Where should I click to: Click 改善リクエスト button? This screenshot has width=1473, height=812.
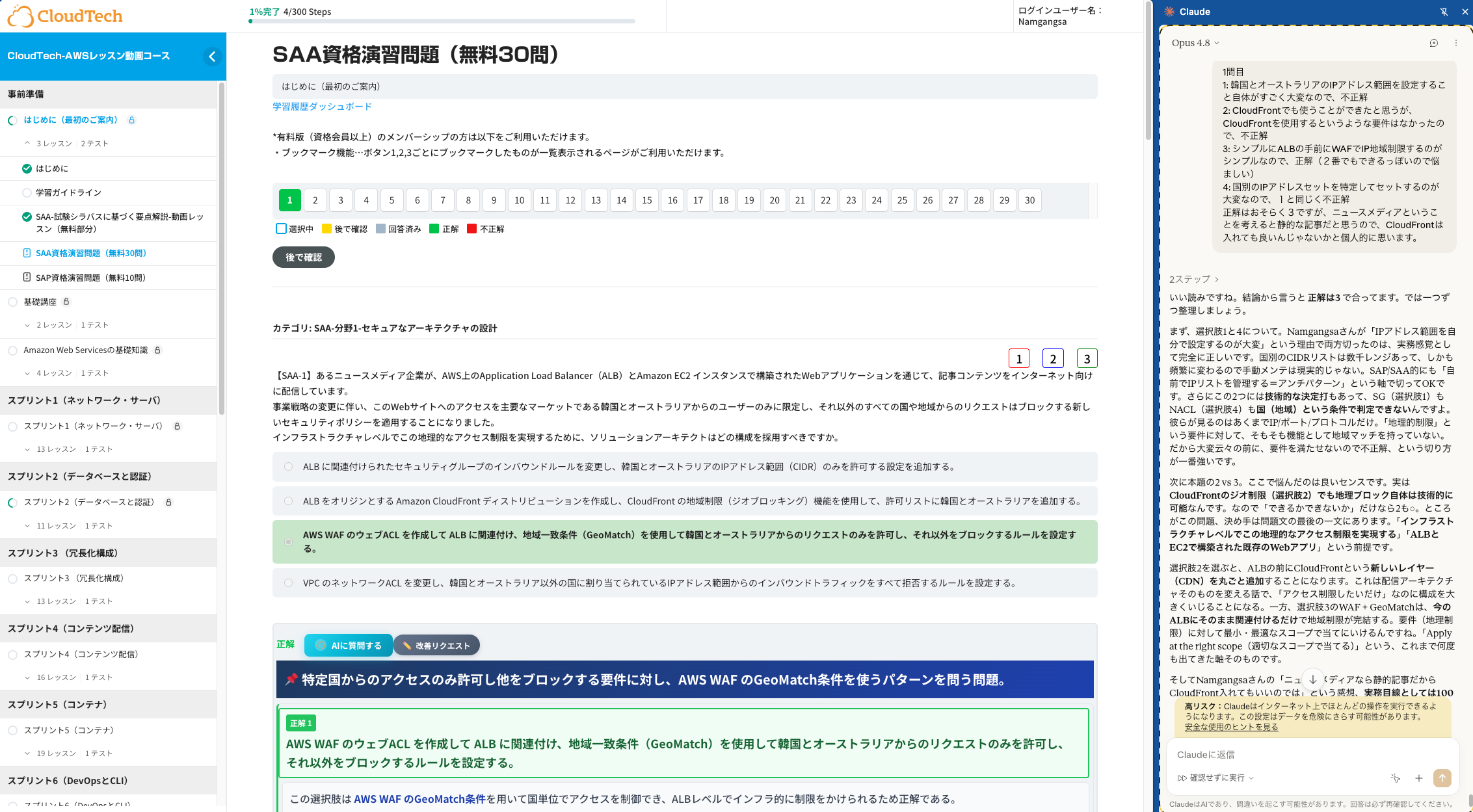coord(436,646)
